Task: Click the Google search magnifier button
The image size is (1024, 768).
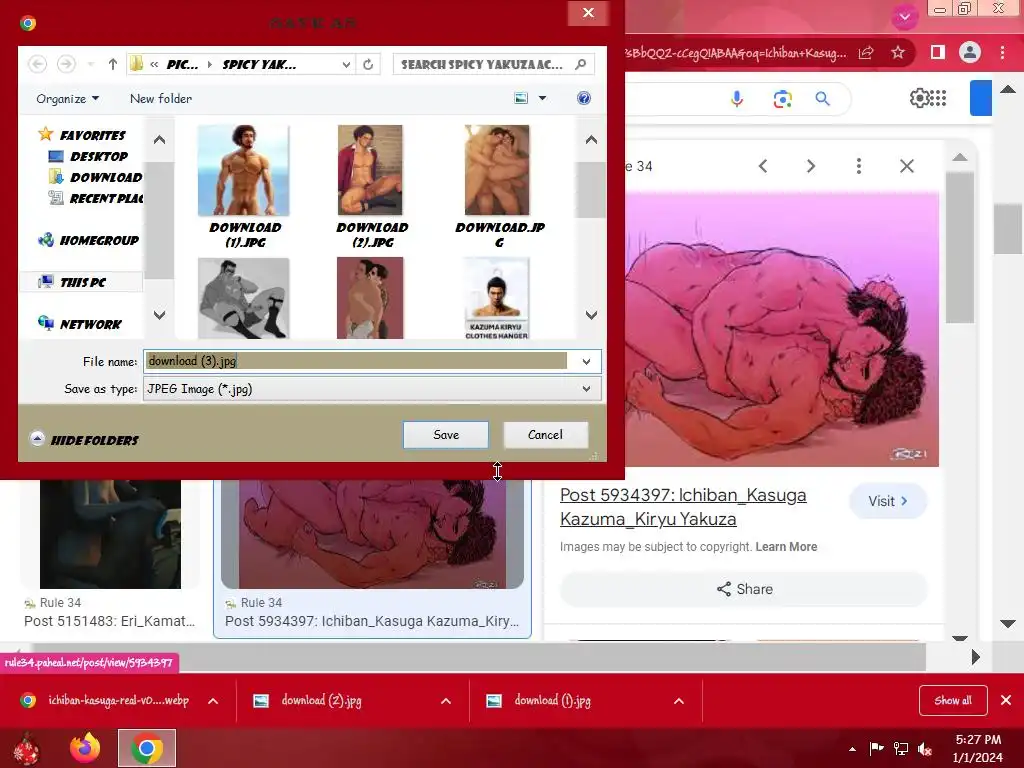Action: pyautogui.click(x=822, y=99)
